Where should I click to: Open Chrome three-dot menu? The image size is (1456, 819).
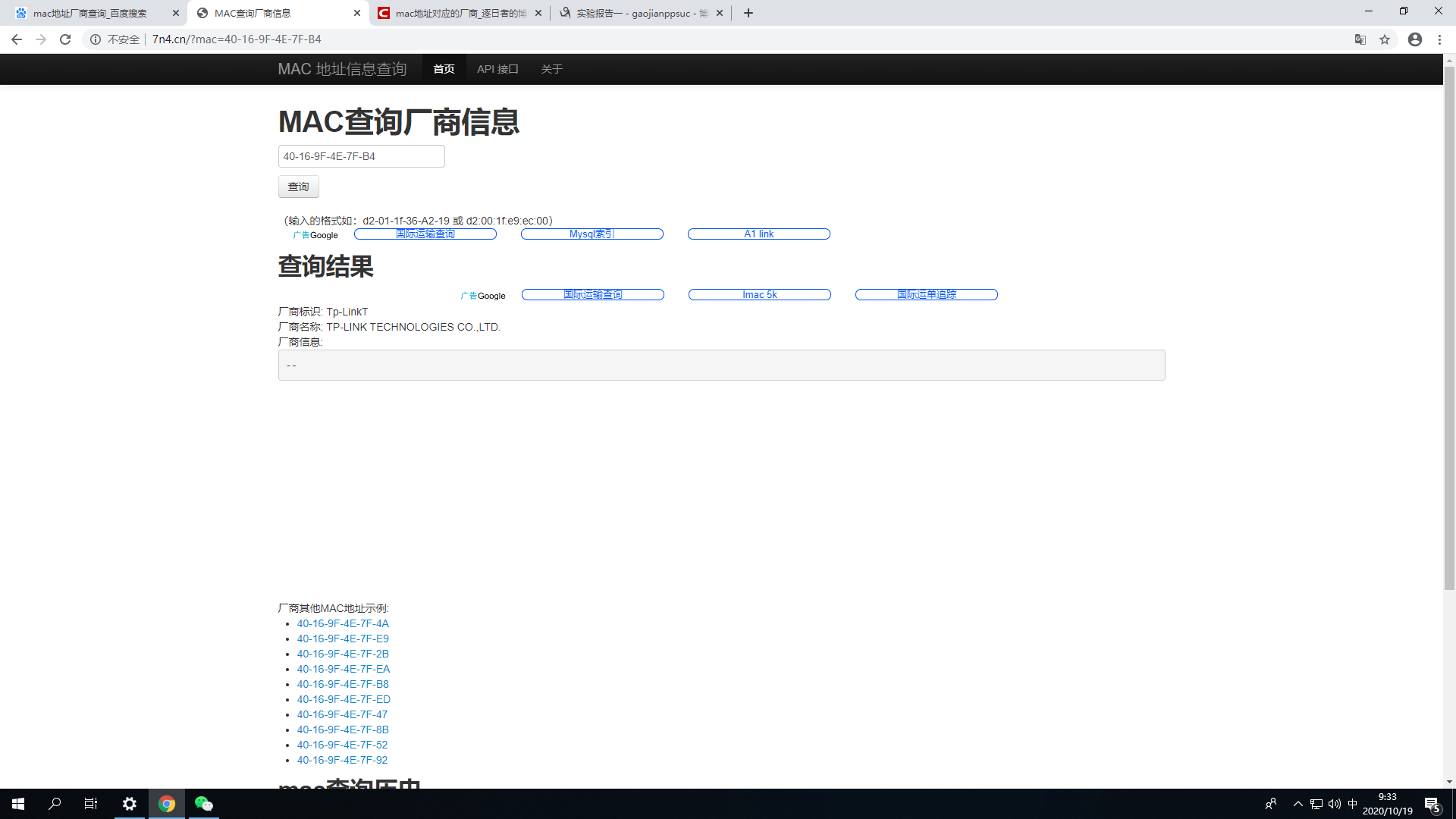(1439, 39)
